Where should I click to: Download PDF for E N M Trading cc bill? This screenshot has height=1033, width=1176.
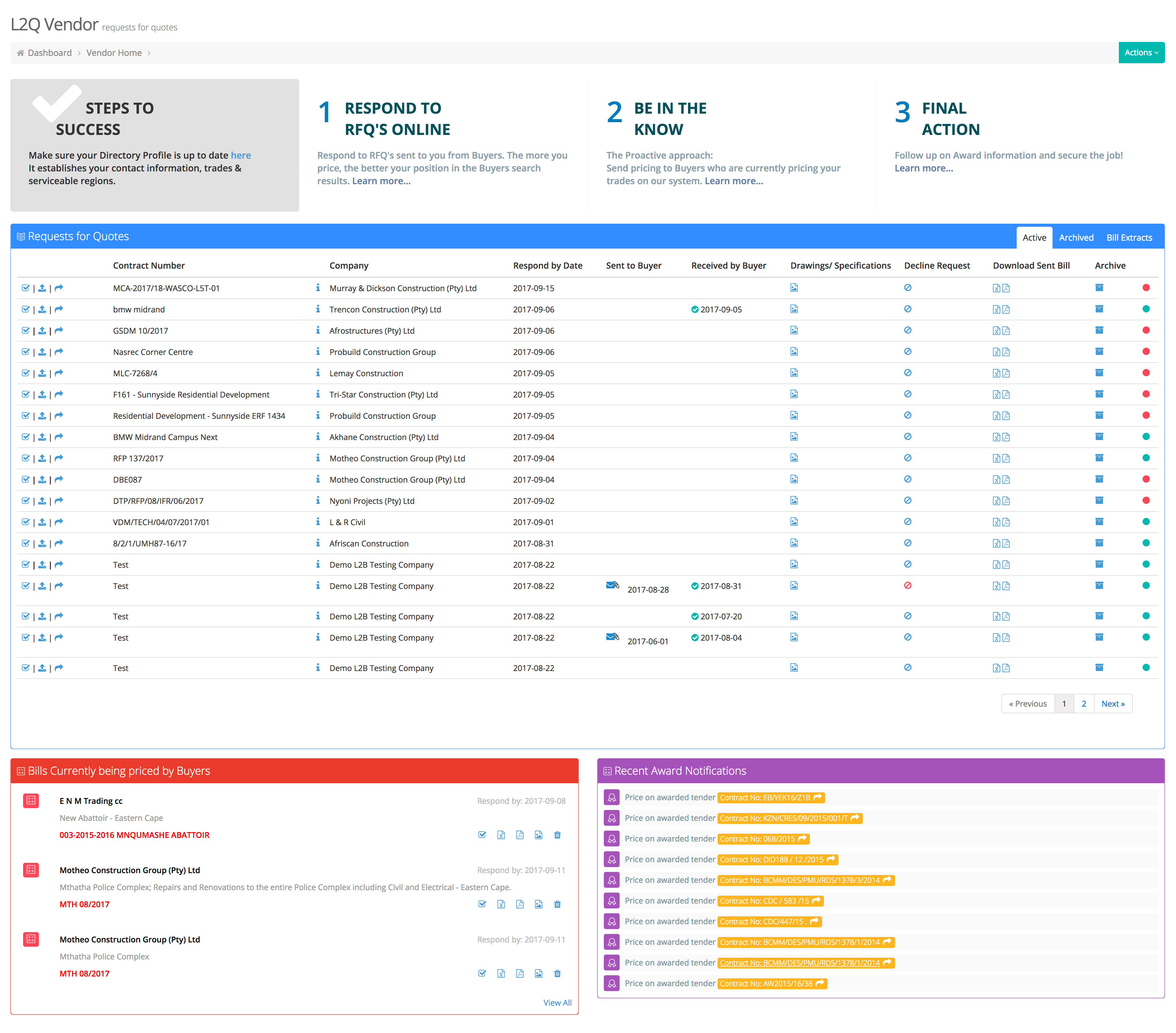[x=520, y=835]
